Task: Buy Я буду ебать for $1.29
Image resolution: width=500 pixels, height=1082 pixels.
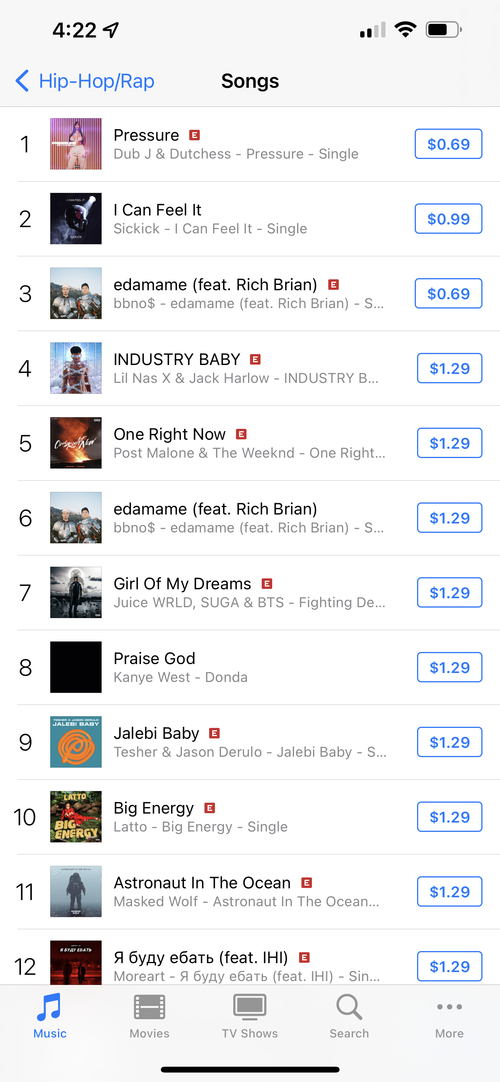Action: pos(450,966)
